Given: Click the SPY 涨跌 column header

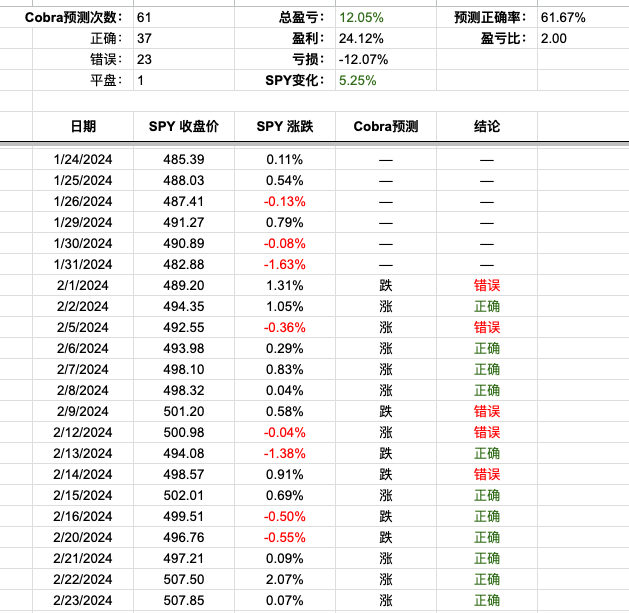Looking at the screenshot, I should pos(285,126).
